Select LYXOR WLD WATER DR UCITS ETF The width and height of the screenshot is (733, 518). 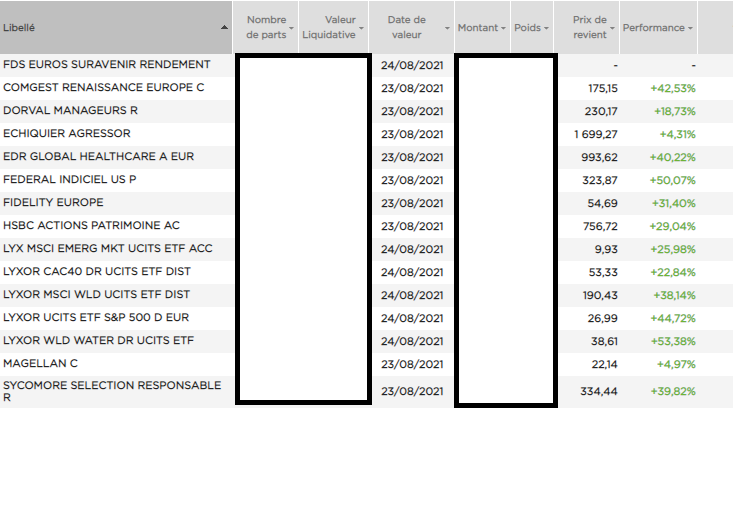(98, 340)
